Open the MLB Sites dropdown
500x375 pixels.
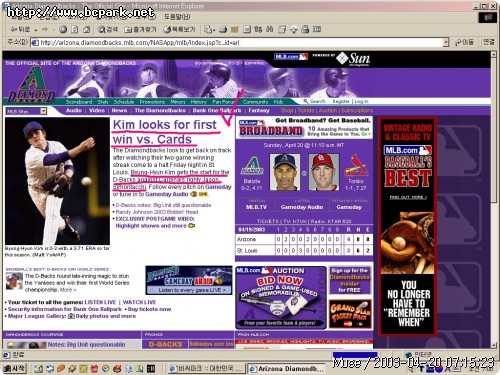(x=43, y=111)
